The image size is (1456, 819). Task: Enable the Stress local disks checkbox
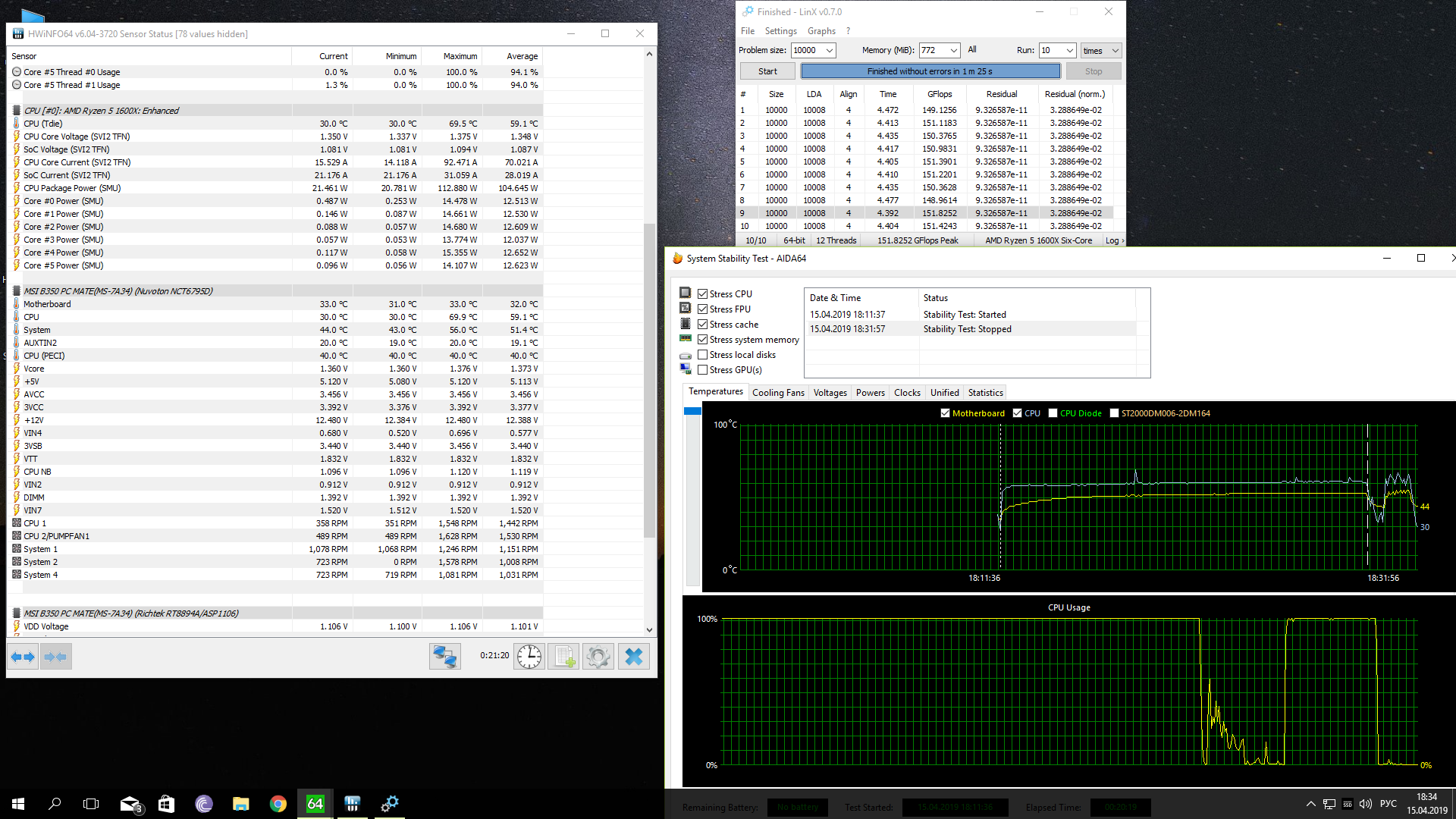(703, 355)
